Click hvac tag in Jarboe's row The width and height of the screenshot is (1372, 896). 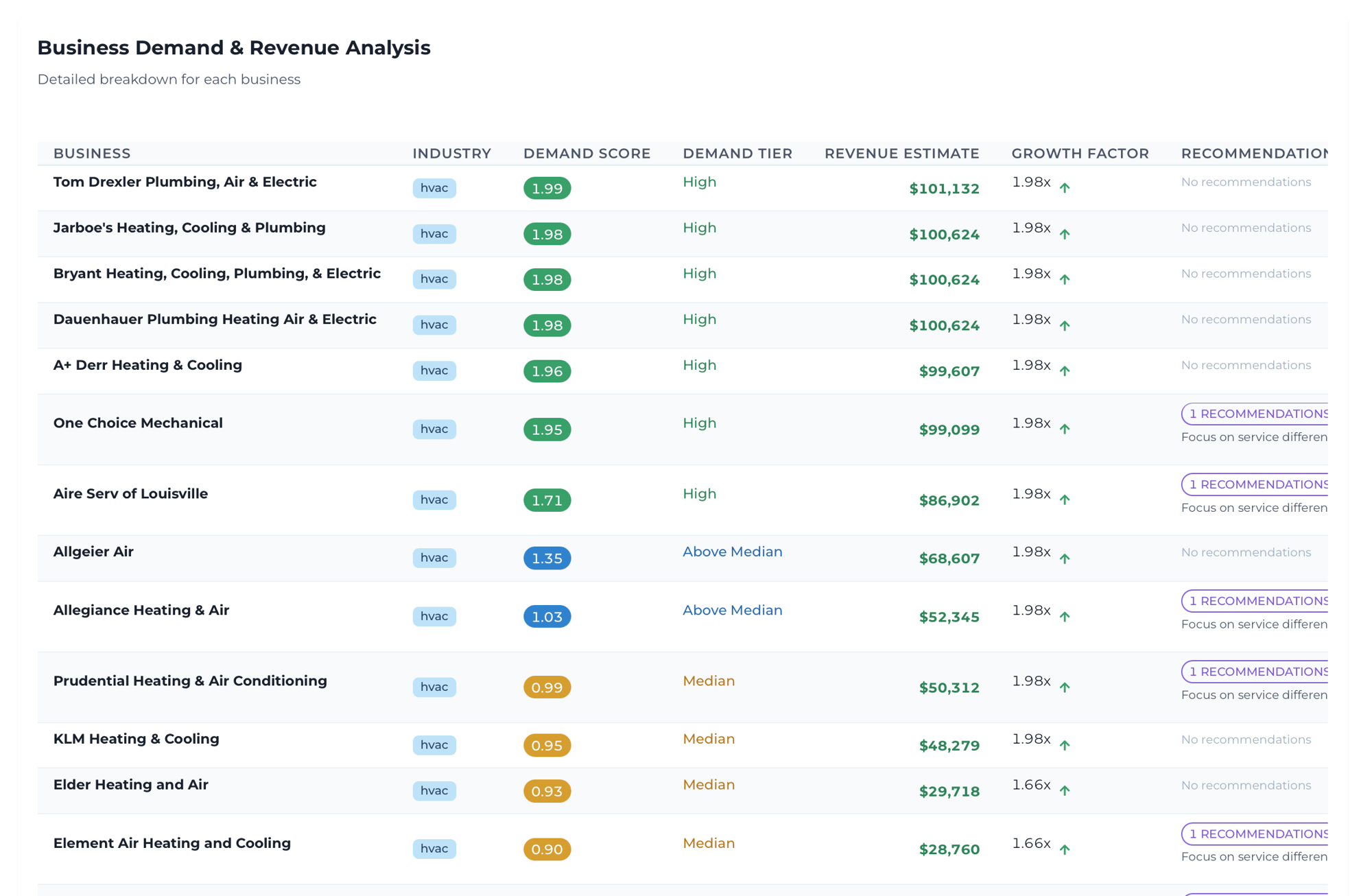tap(434, 234)
